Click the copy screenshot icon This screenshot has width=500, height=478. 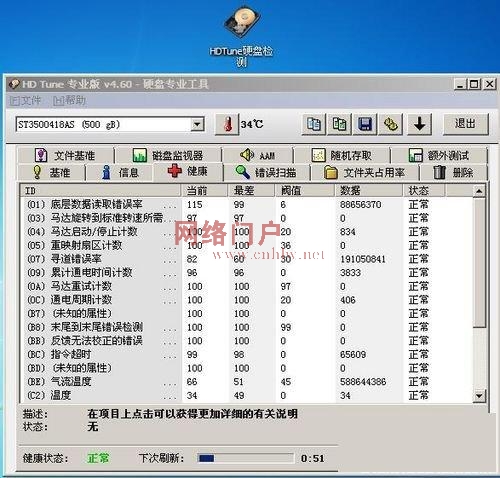pos(339,124)
